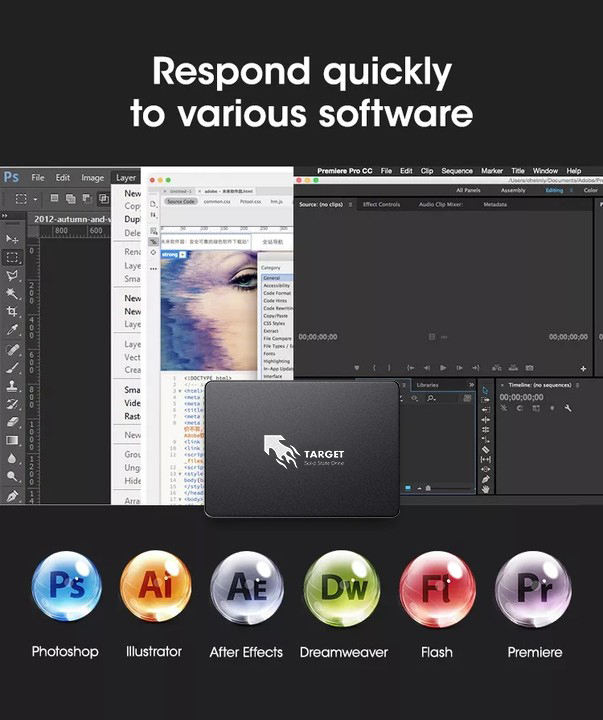Toggle Snap in the Timeline panel
The image size is (603, 720).
pos(519,408)
